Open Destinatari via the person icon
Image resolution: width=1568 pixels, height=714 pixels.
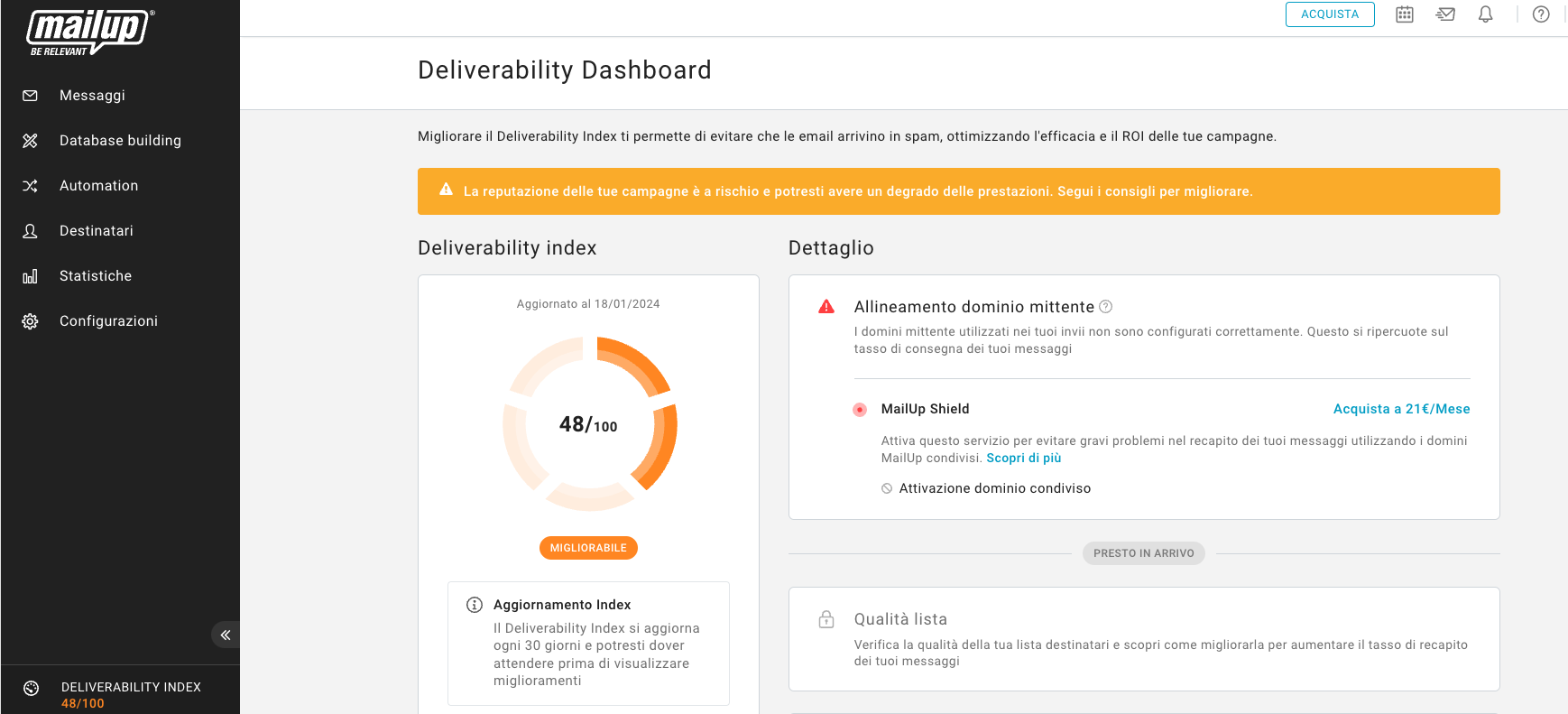[30, 230]
